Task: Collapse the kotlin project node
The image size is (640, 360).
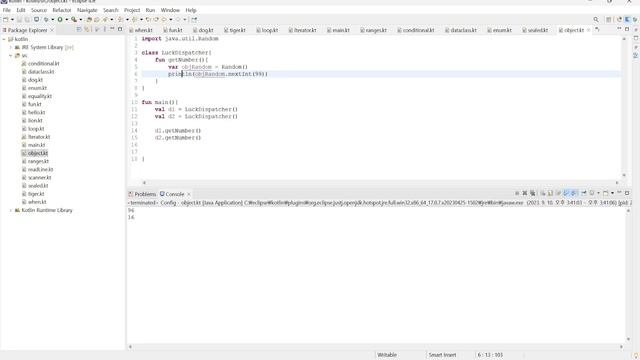Action: 4,39
